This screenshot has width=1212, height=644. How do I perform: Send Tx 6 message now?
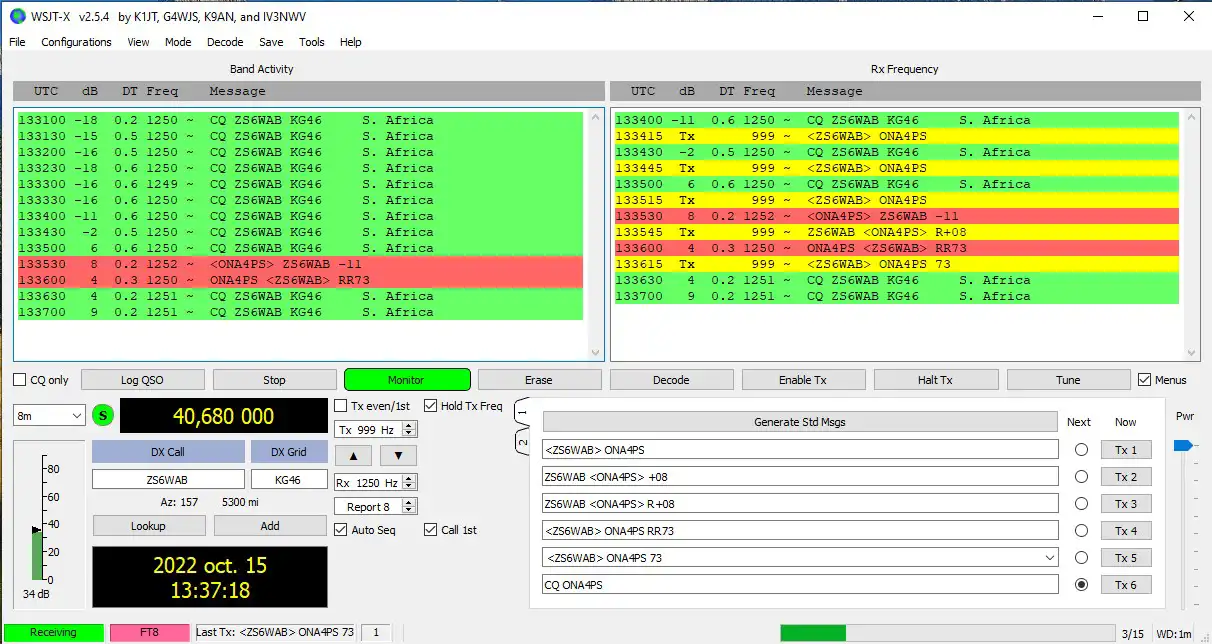pyautogui.click(x=1126, y=585)
